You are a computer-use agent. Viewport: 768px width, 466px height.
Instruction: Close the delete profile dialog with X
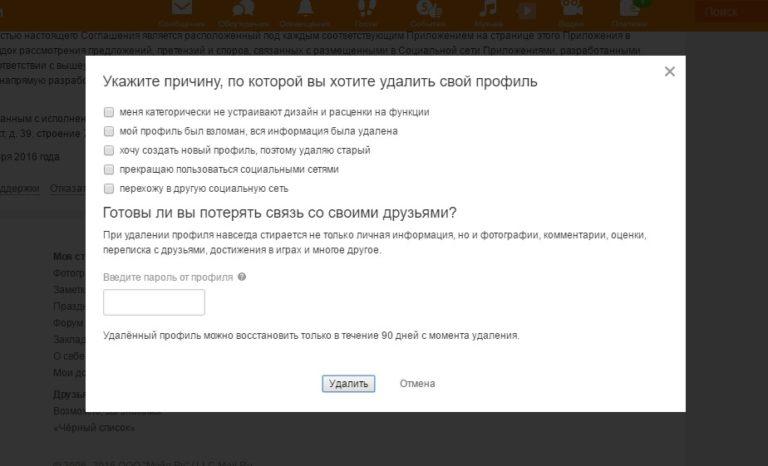[669, 72]
